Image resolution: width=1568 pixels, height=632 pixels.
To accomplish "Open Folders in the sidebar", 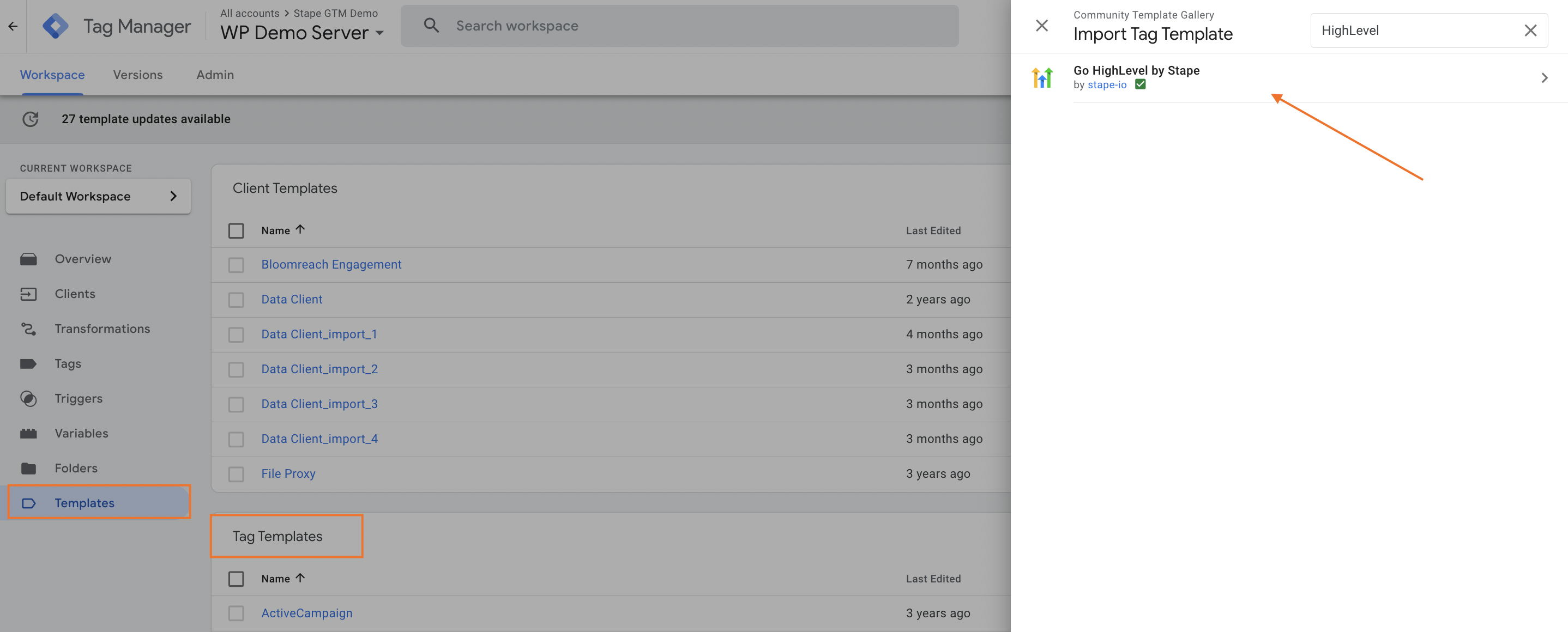I will point(76,469).
